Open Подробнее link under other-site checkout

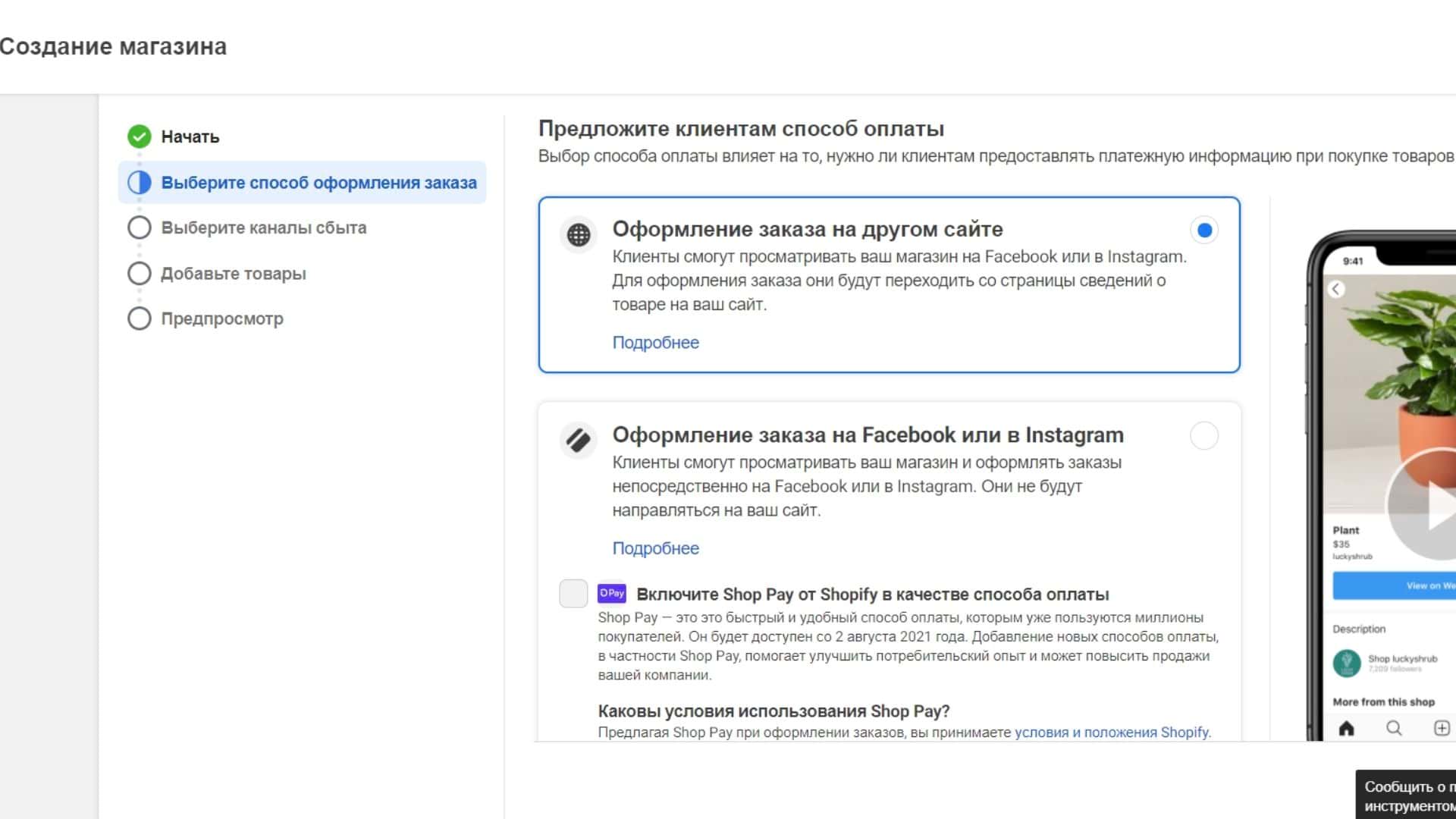click(x=656, y=343)
